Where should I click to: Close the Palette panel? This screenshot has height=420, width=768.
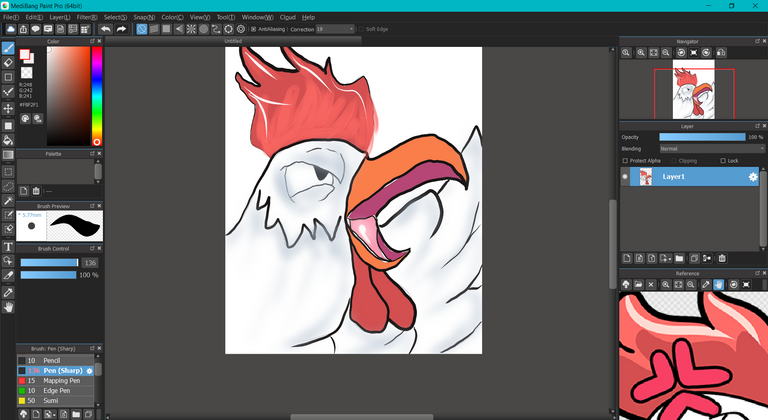[x=99, y=153]
